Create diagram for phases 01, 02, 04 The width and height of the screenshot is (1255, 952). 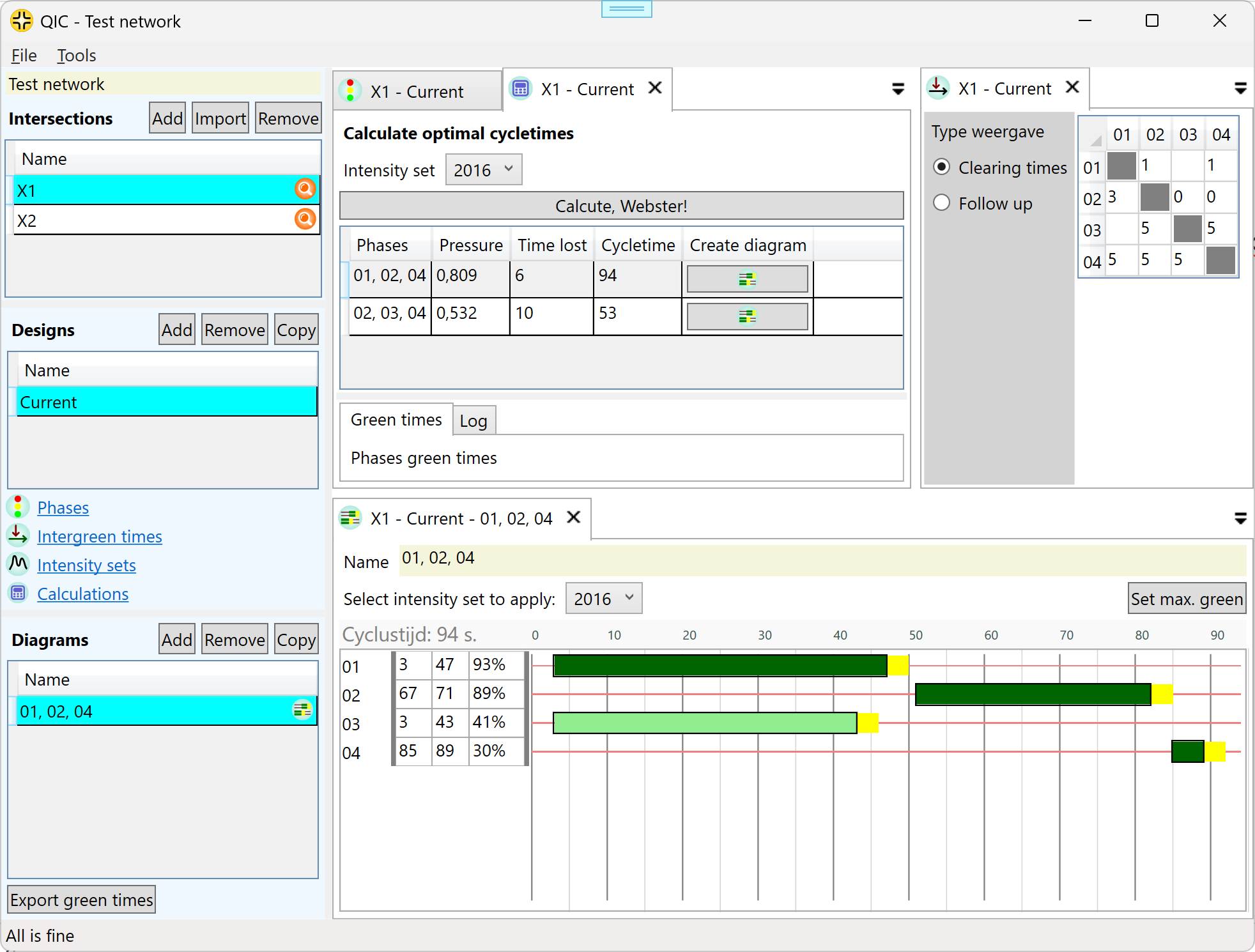[x=748, y=279]
